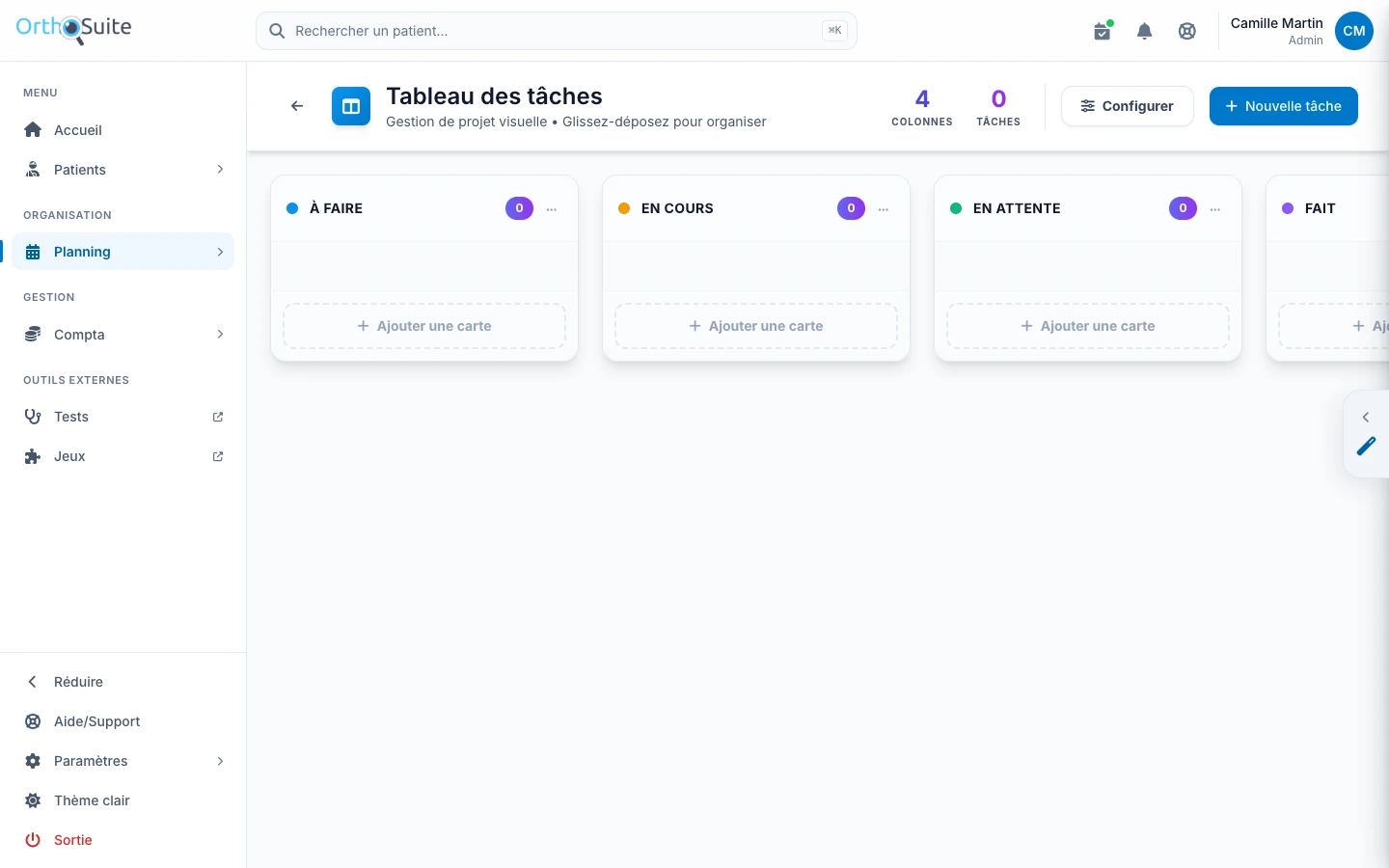Focus the Rechercher un patient search field
The image size is (1389, 868).
[557, 31]
